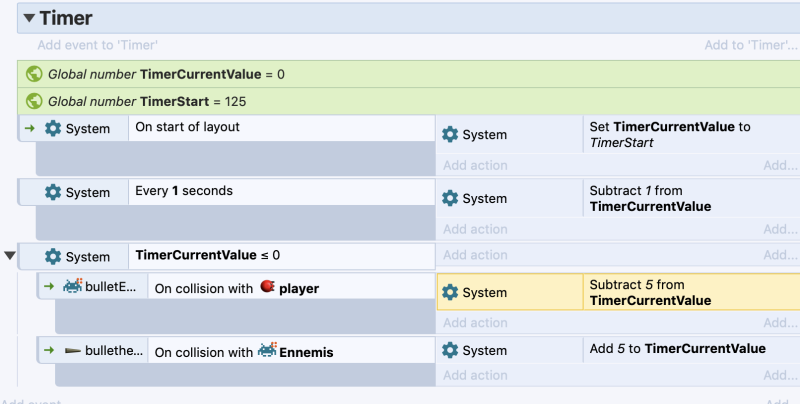Click Add action next to TimerCurrentValue ≤ 0
This screenshot has width=800, height=404.
pyautogui.click(x=475, y=255)
